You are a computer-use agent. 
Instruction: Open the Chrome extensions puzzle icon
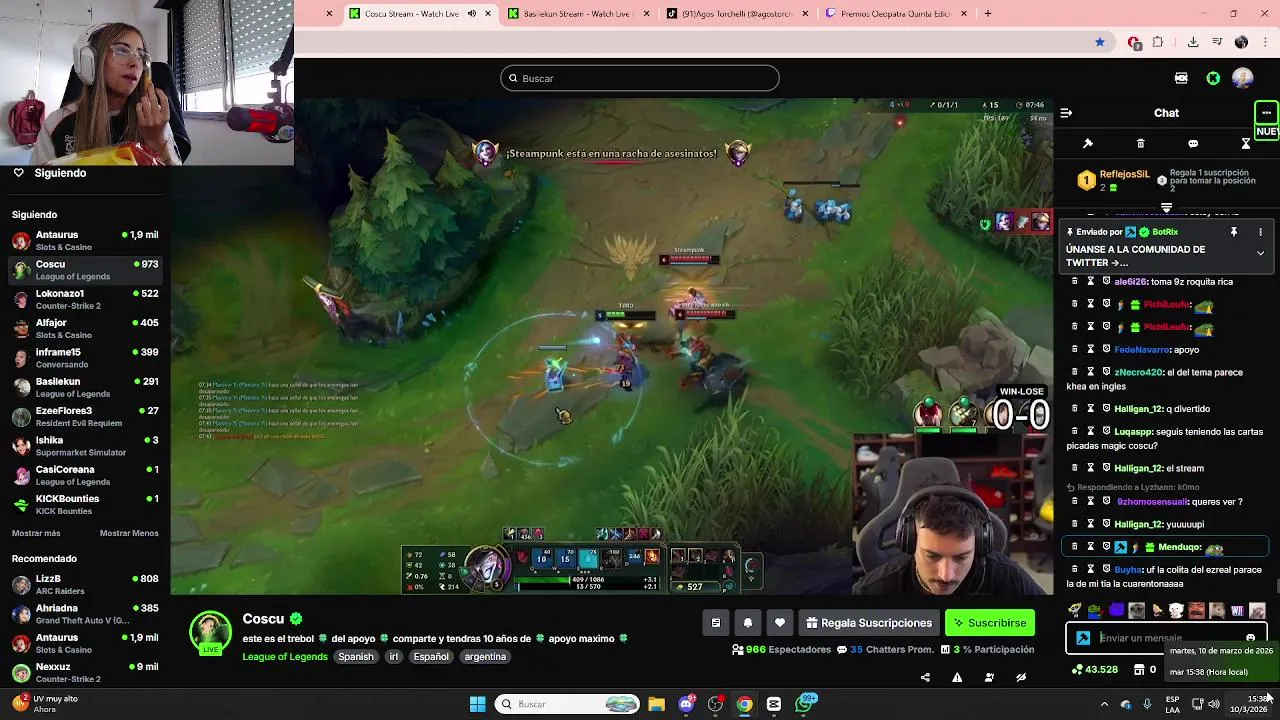pyautogui.click(x=1158, y=42)
